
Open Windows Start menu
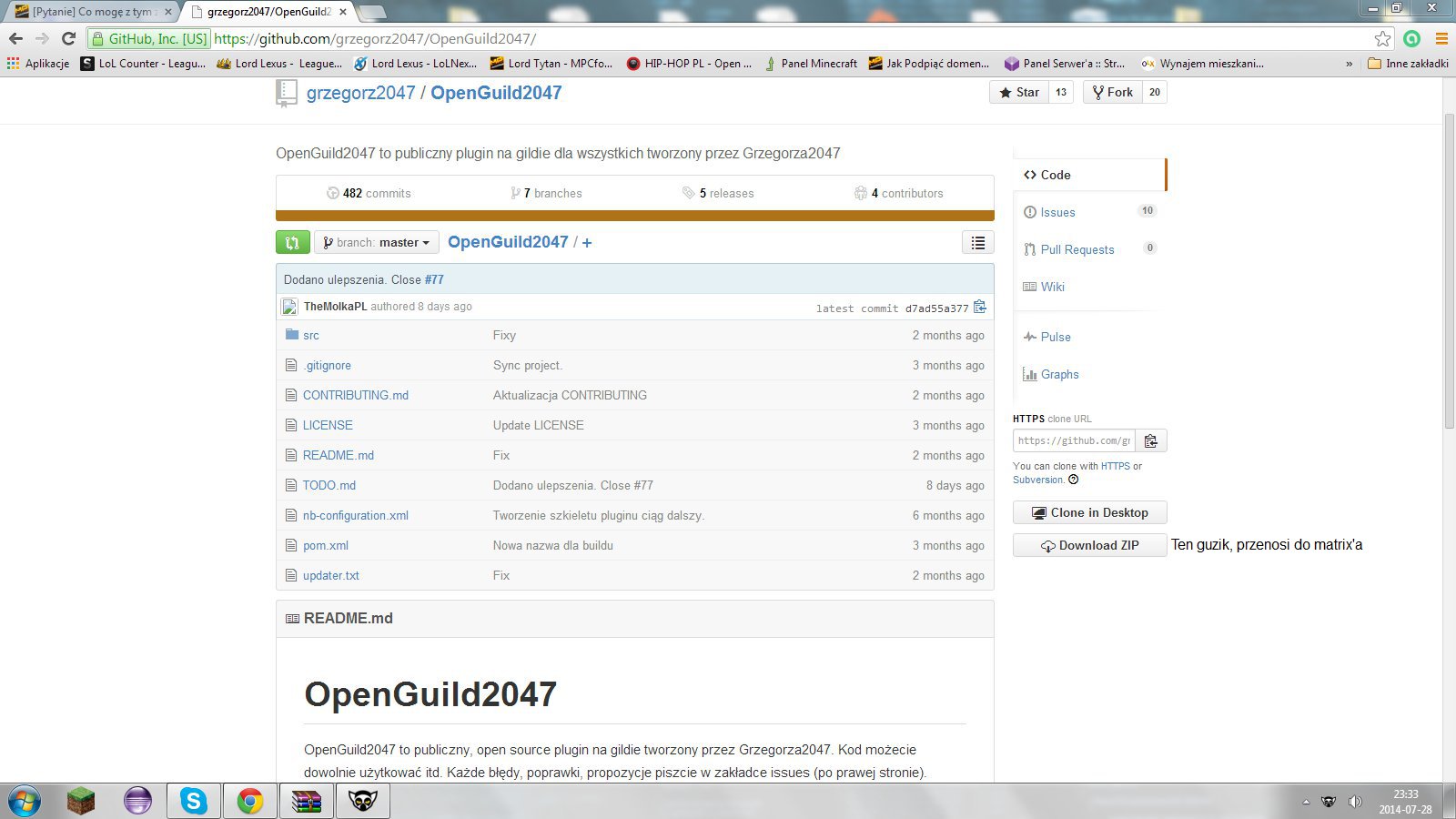[25, 801]
